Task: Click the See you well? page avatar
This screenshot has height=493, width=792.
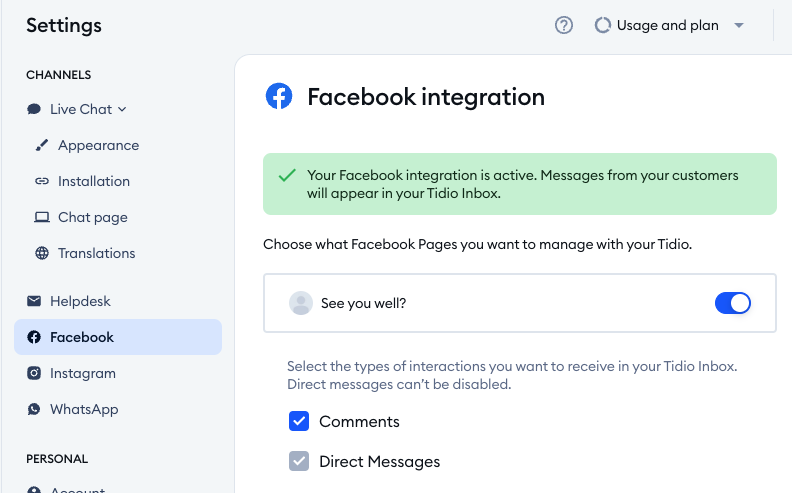Action: pos(301,303)
